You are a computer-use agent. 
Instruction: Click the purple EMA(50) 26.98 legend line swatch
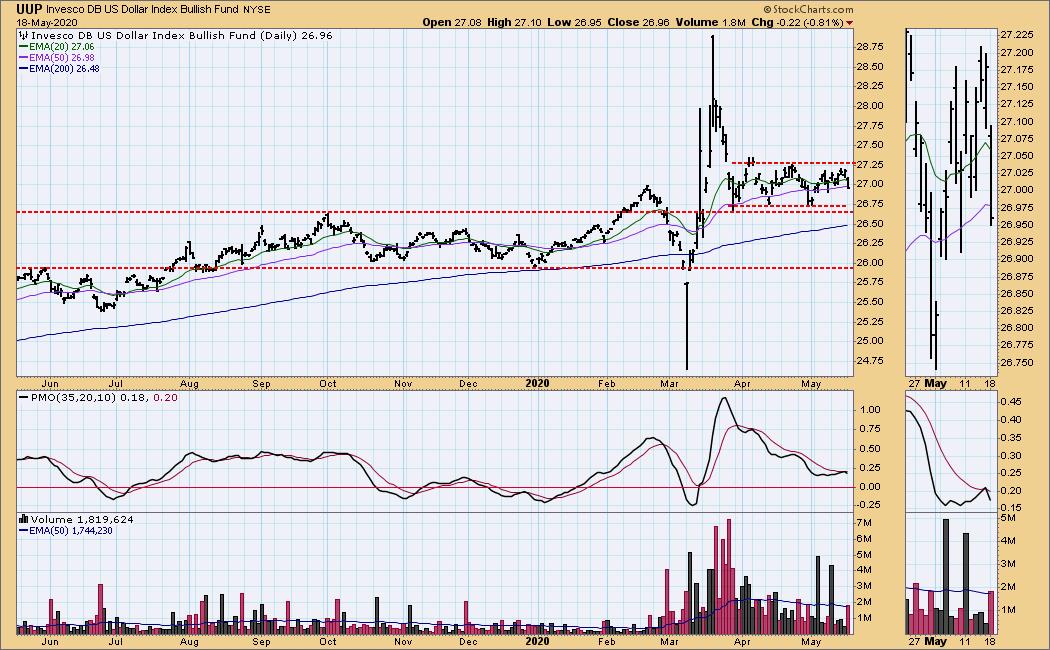click(x=23, y=58)
